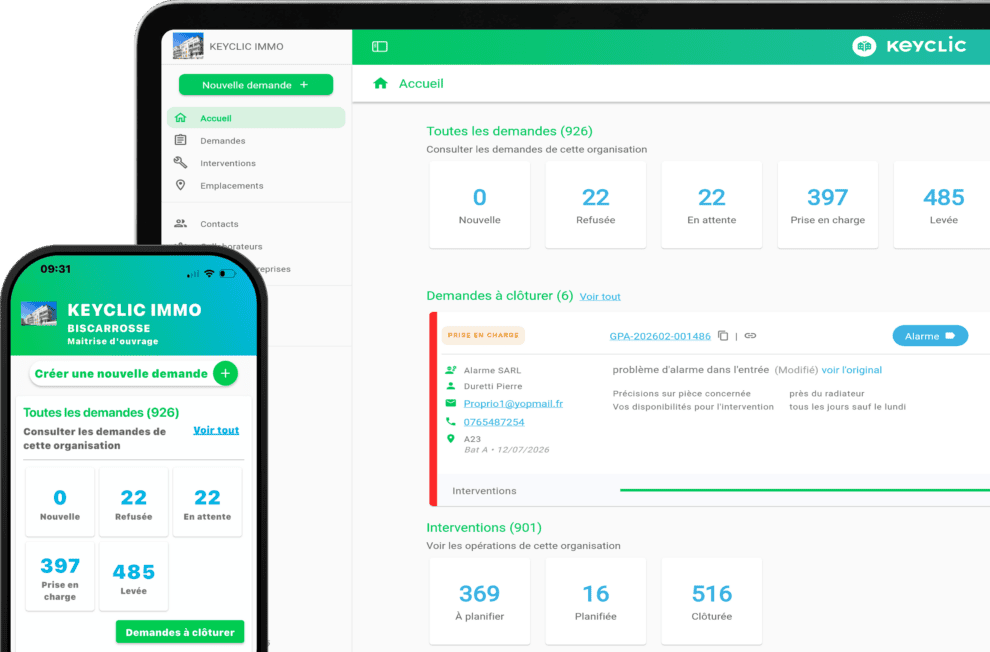Tap the Voir tout link on phone

tap(216, 430)
